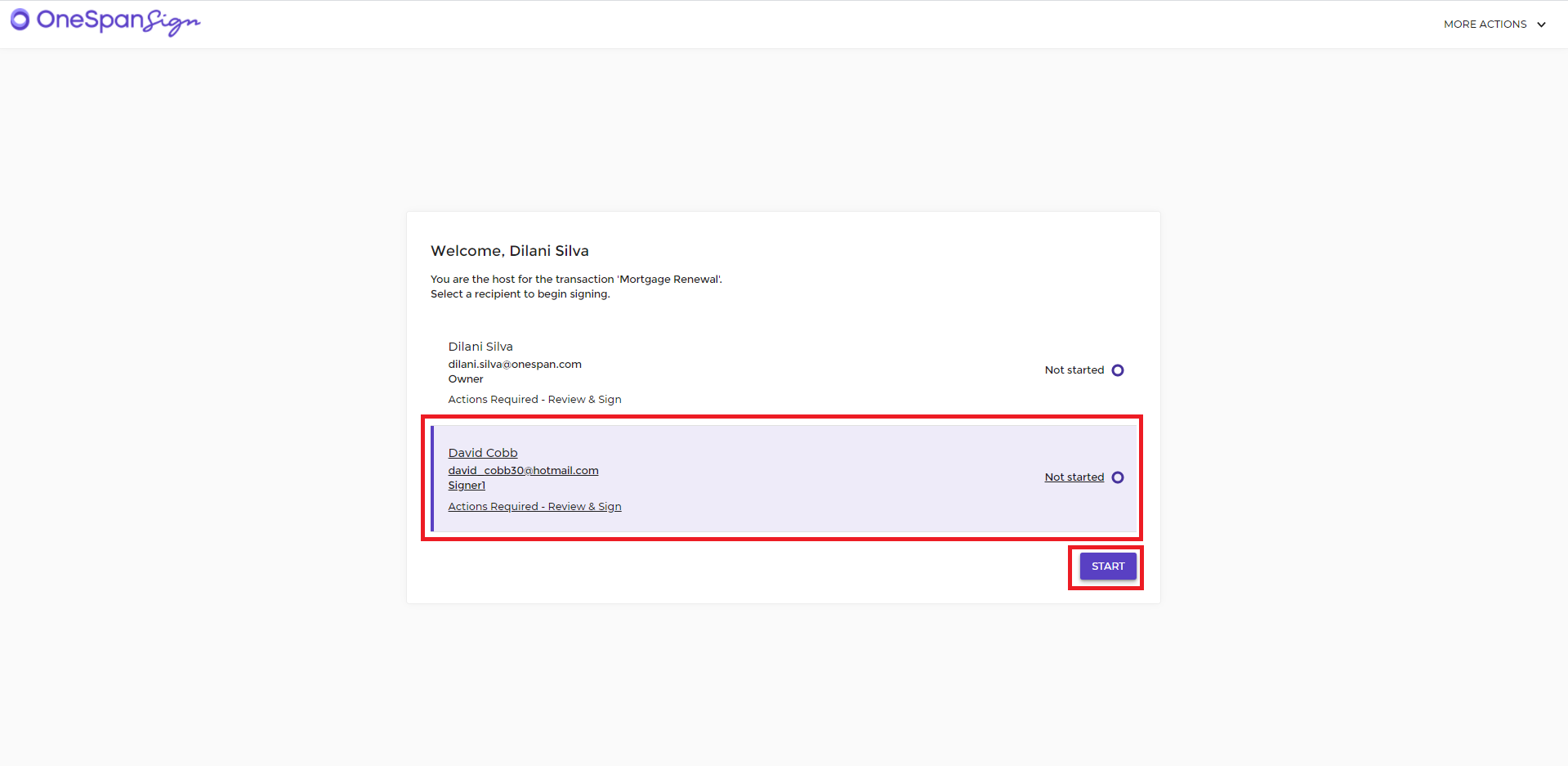The width and height of the screenshot is (1568, 766).
Task: Select the radio circle in Dilani Silva's row
Action: point(1118,370)
